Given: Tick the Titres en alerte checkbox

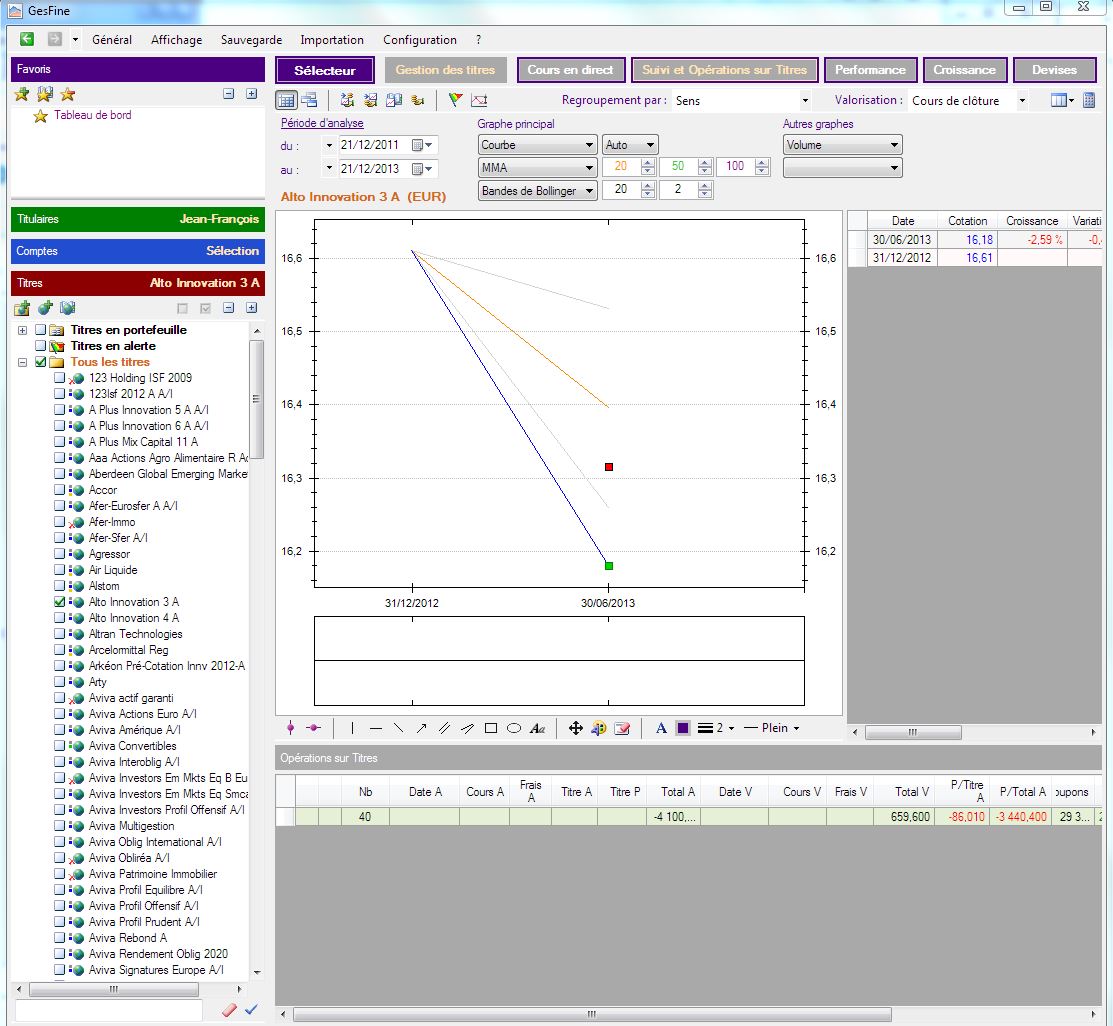Looking at the screenshot, I should pyautogui.click(x=41, y=346).
